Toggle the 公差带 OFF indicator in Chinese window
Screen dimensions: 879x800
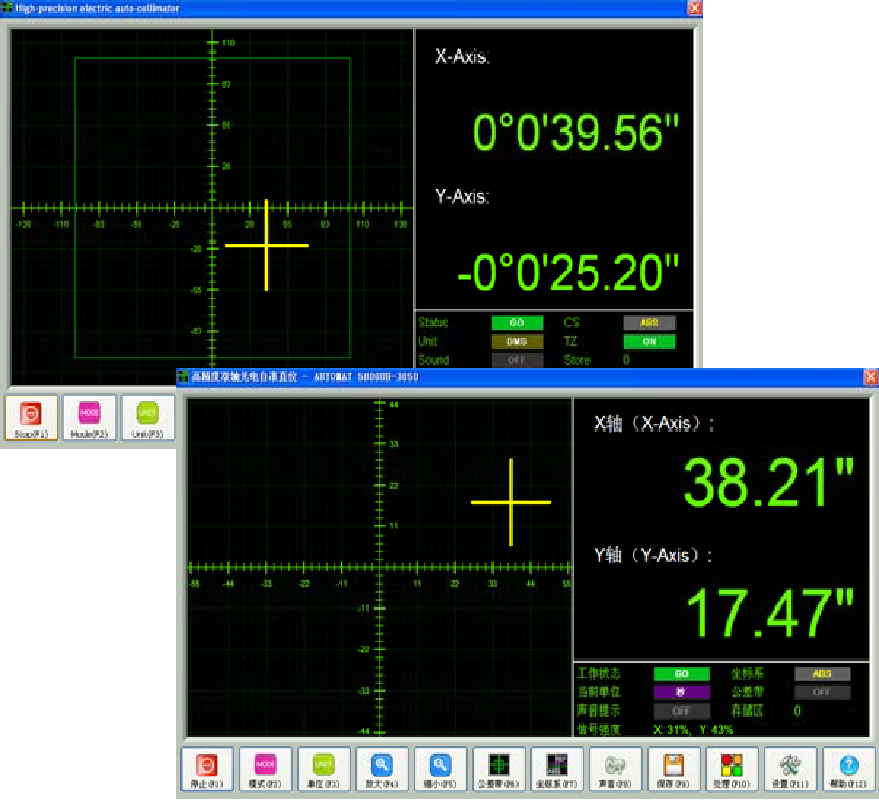822,692
